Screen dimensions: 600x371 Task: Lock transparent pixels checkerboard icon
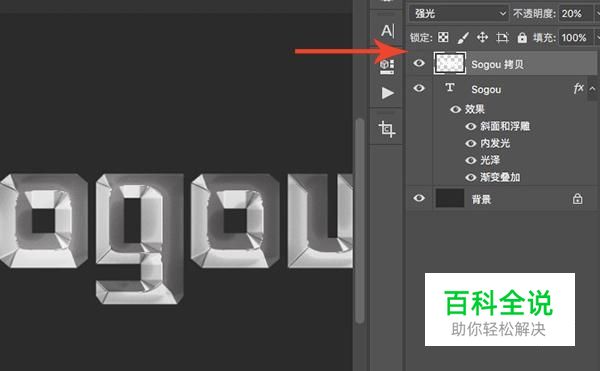point(443,37)
